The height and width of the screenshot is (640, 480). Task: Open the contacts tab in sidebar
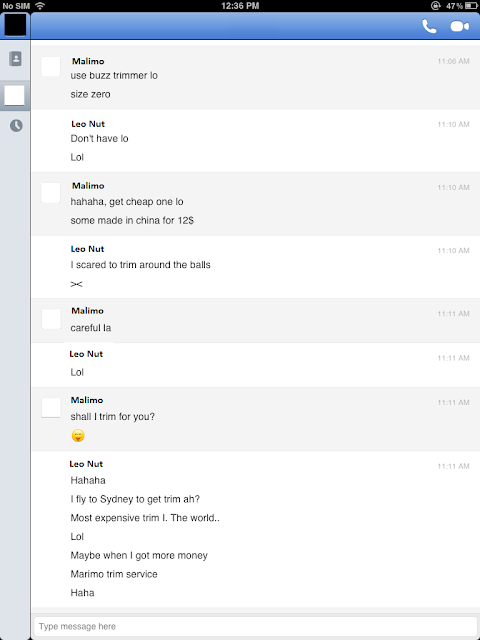click(x=15, y=59)
